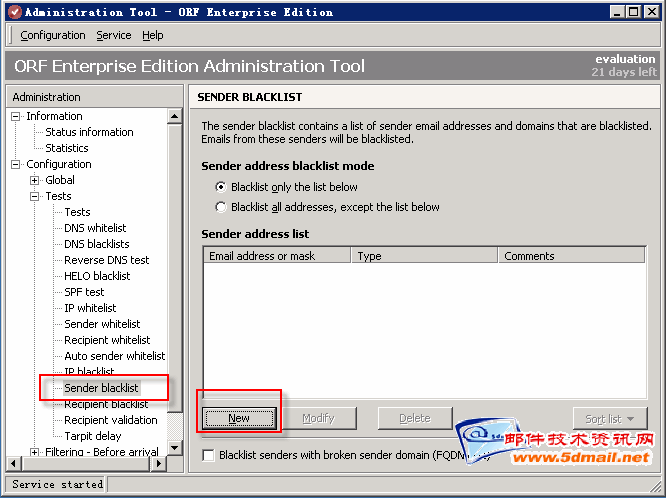Open the Configuration menu
The width and height of the screenshot is (666, 498).
pos(53,35)
